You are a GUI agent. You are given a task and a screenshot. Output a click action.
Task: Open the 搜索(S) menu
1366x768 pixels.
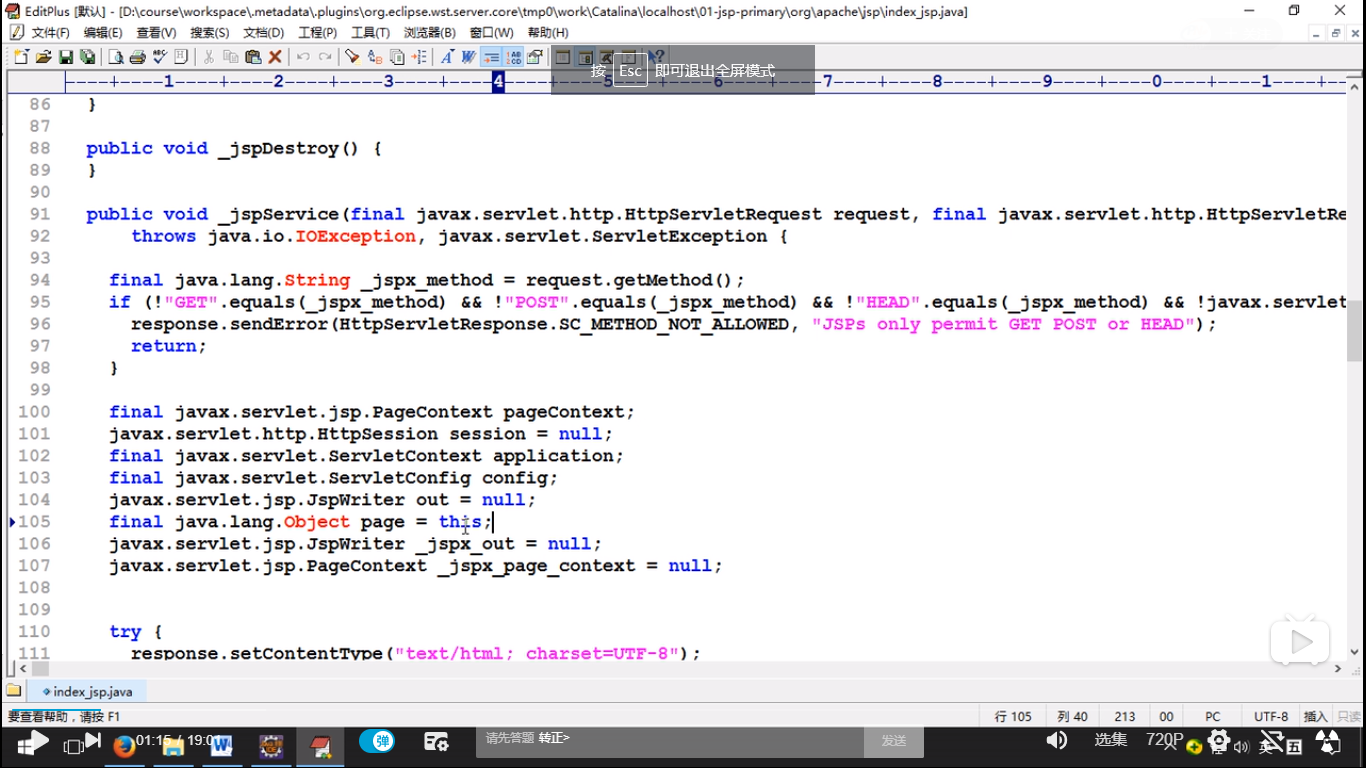[207, 31]
